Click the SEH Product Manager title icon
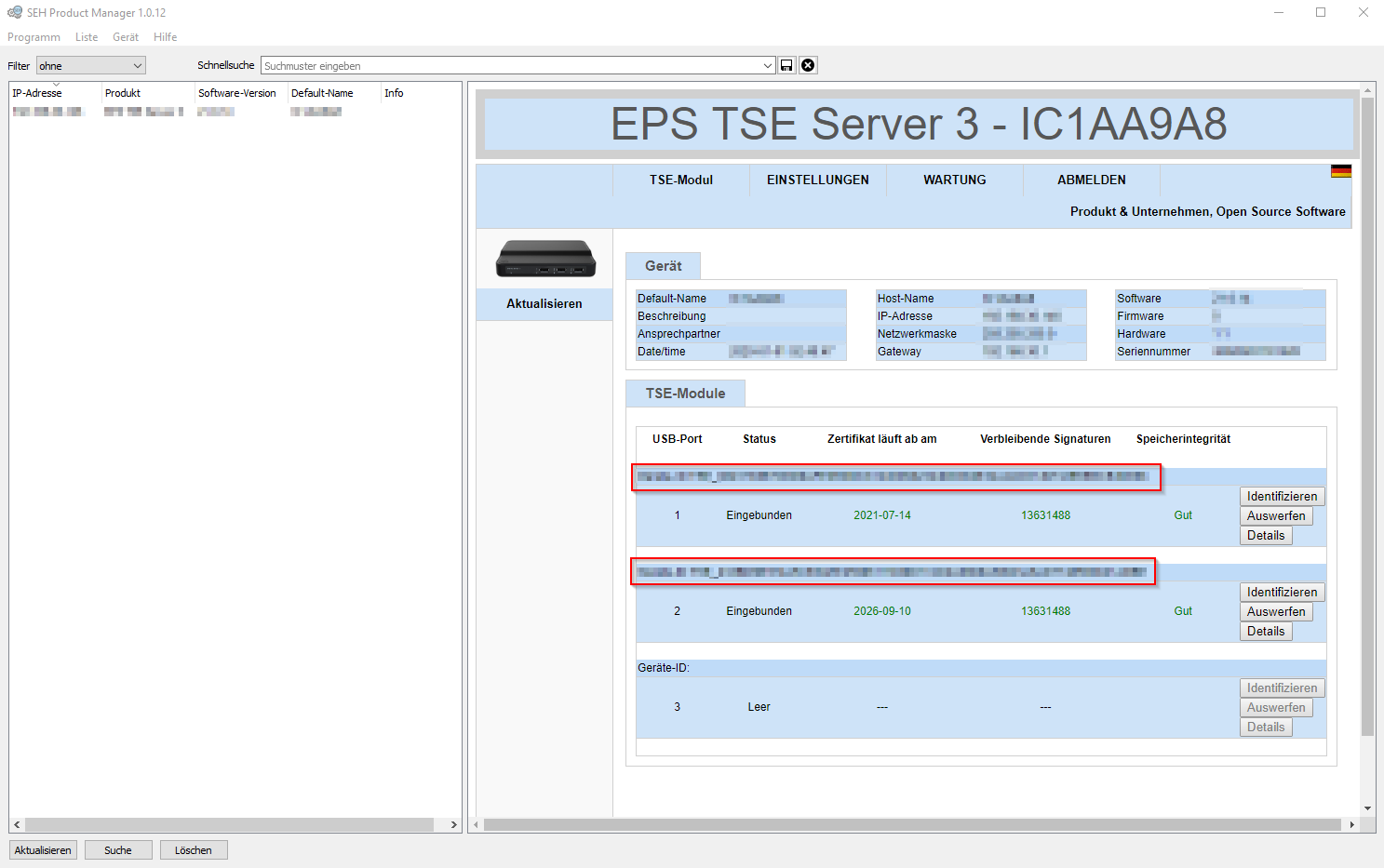The image size is (1384, 868). point(14,12)
